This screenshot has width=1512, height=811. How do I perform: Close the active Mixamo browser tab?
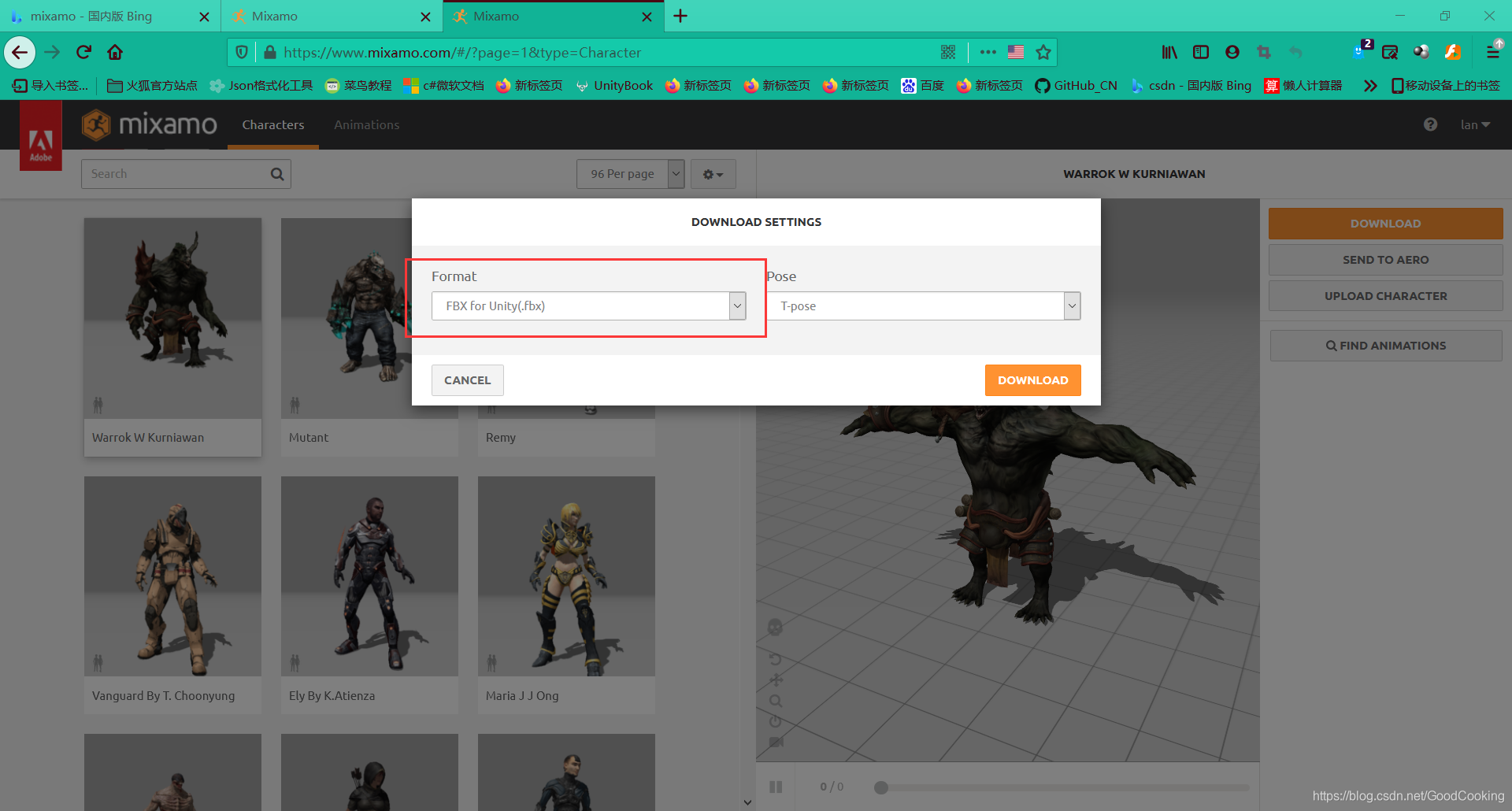(x=647, y=17)
